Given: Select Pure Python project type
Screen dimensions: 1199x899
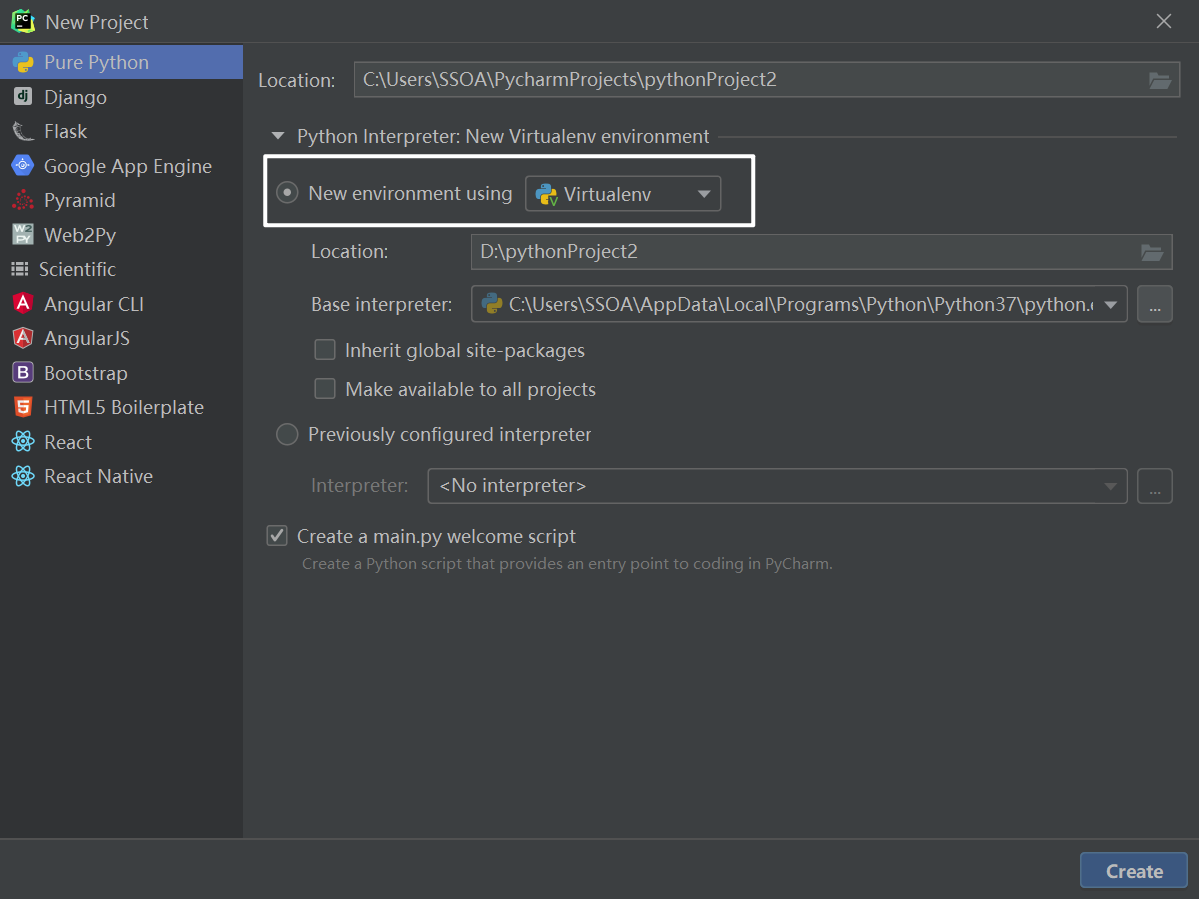Looking at the screenshot, I should click(x=122, y=63).
